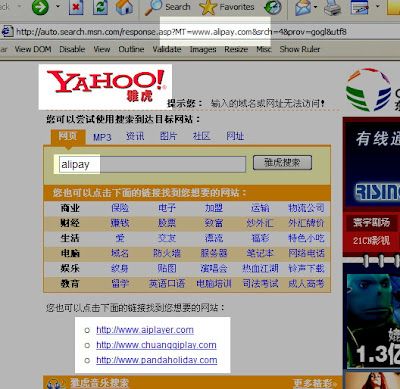This screenshot has height=389, width=400.
Task: Open the http://www.pandaholiday.com link
Action: tap(157, 360)
